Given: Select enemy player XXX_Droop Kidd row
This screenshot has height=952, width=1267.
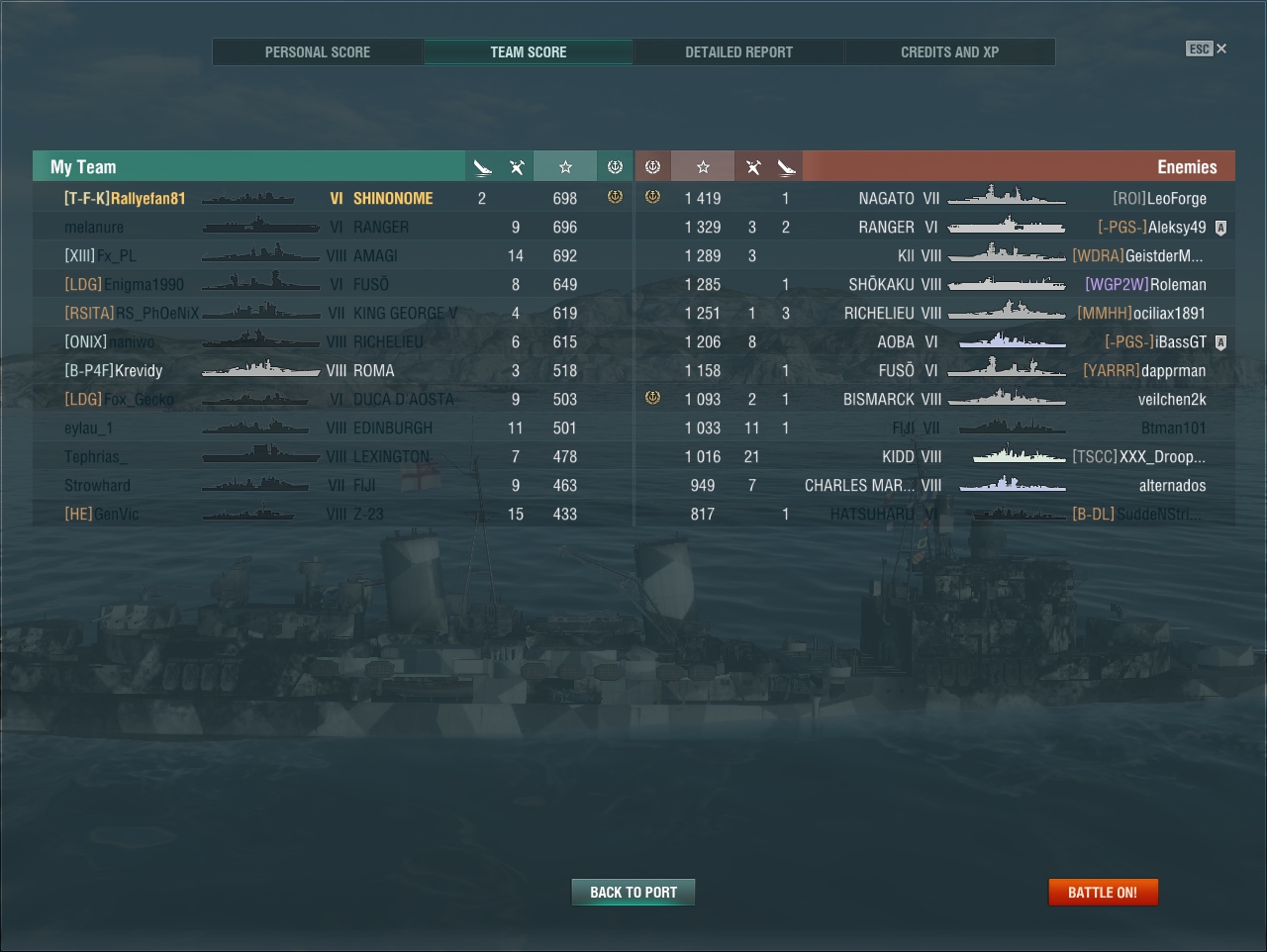Looking at the screenshot, I should (935, 456).
